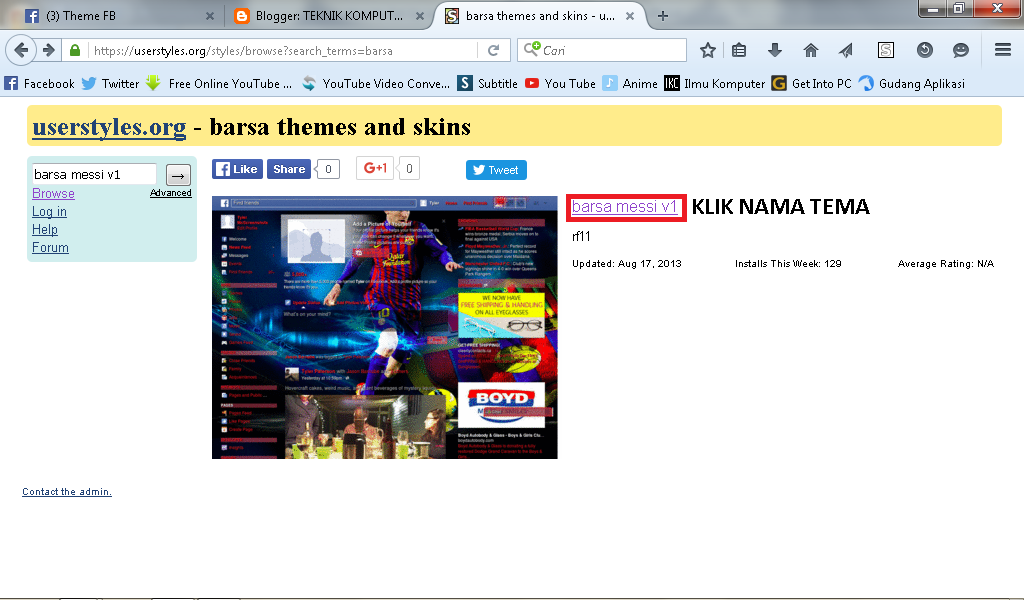Screen dimensions: 1024x600
Task: Click the circular clock toolbar icon
Action: tap(925, 50)
